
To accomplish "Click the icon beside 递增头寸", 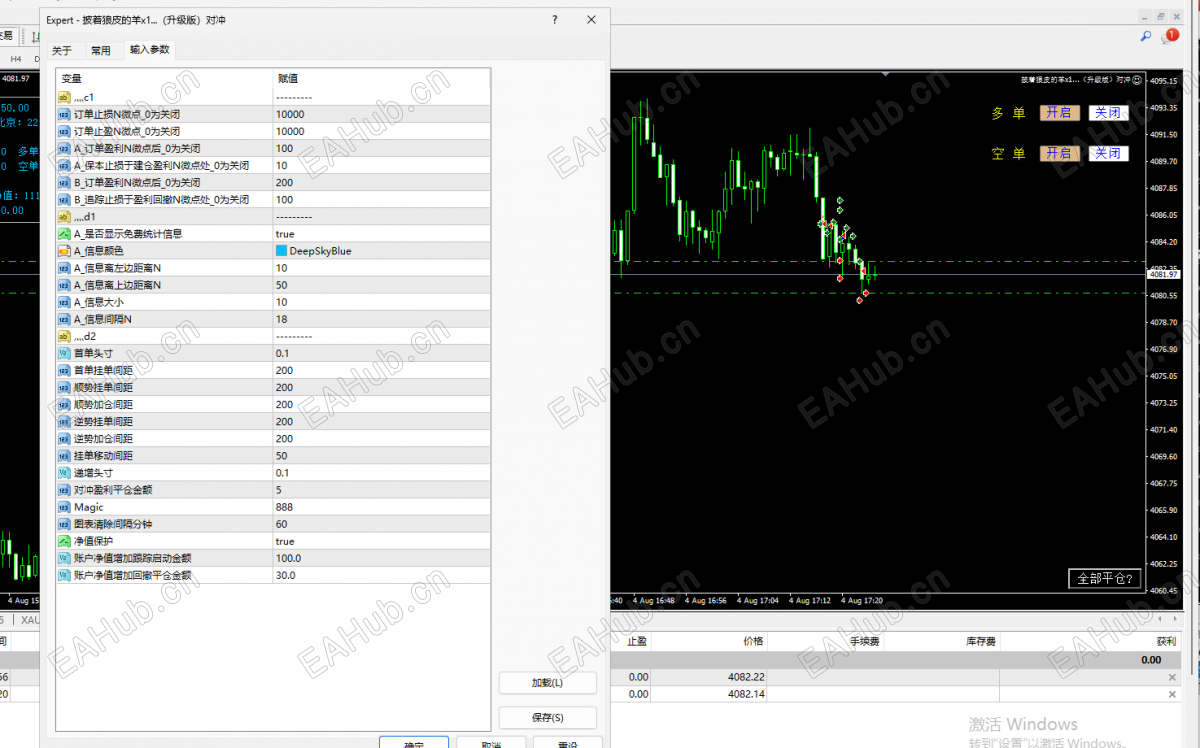I will [64, 472].
